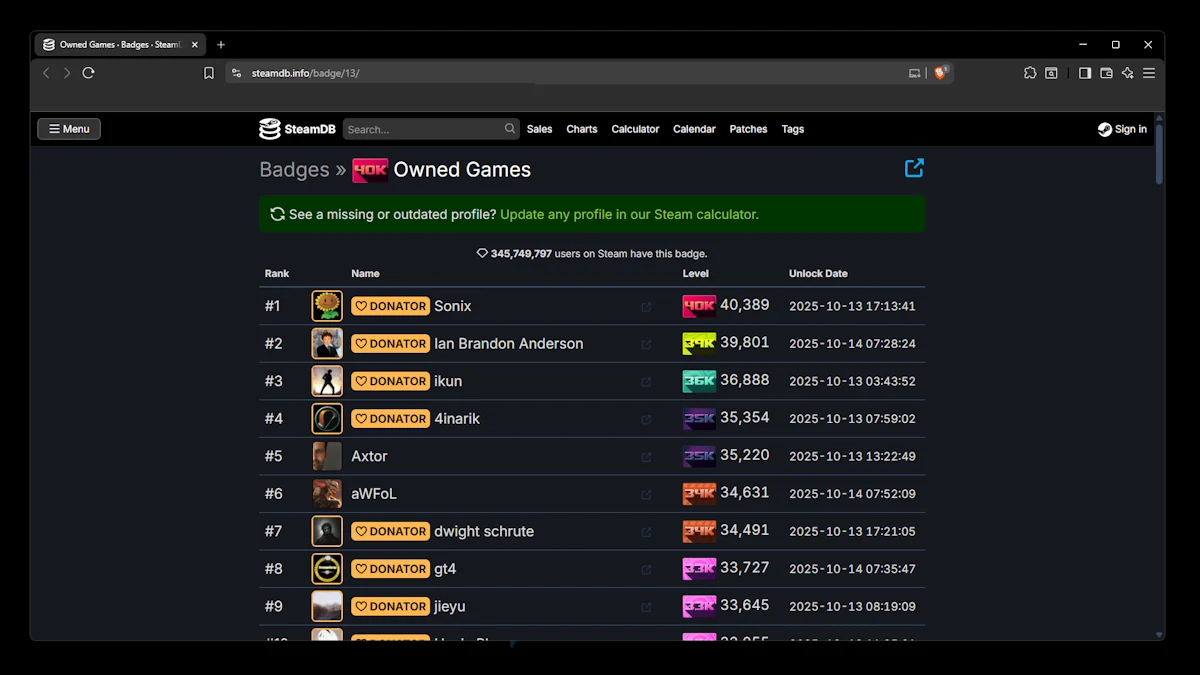Click the Leo AI assistant icon
1200x675 pixels.
coord(1127,73)
